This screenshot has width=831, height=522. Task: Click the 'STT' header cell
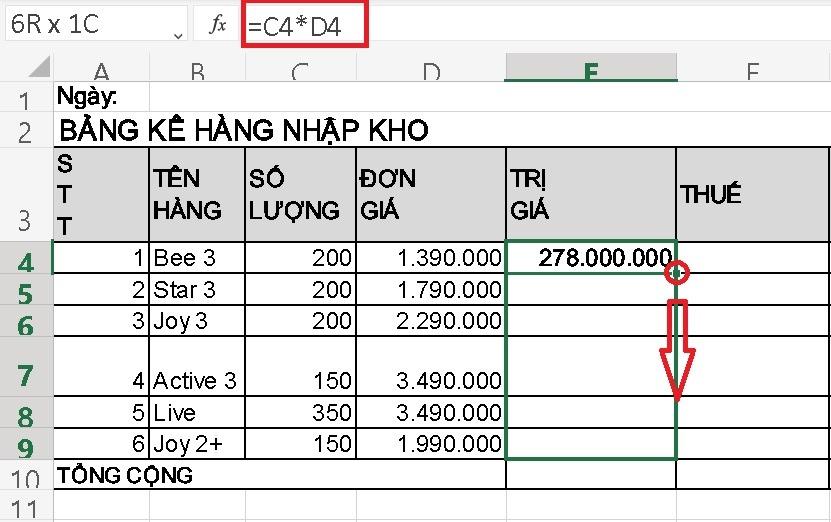[x=101, y=194]
